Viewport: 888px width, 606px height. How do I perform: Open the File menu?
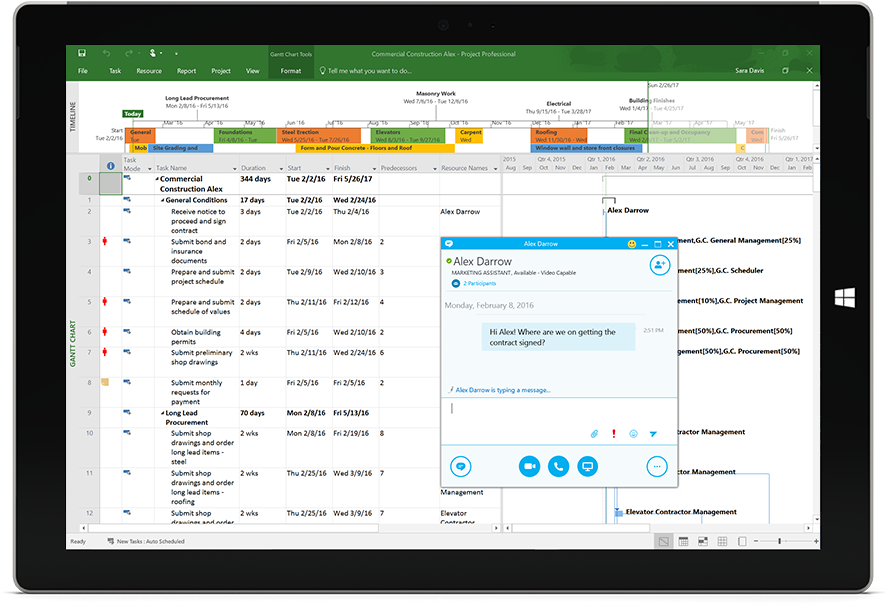point(83,71)
